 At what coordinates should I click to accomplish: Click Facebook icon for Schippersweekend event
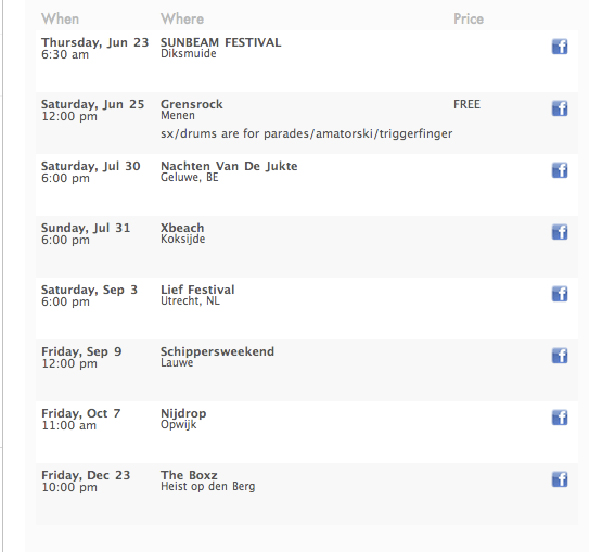point(559,356)
